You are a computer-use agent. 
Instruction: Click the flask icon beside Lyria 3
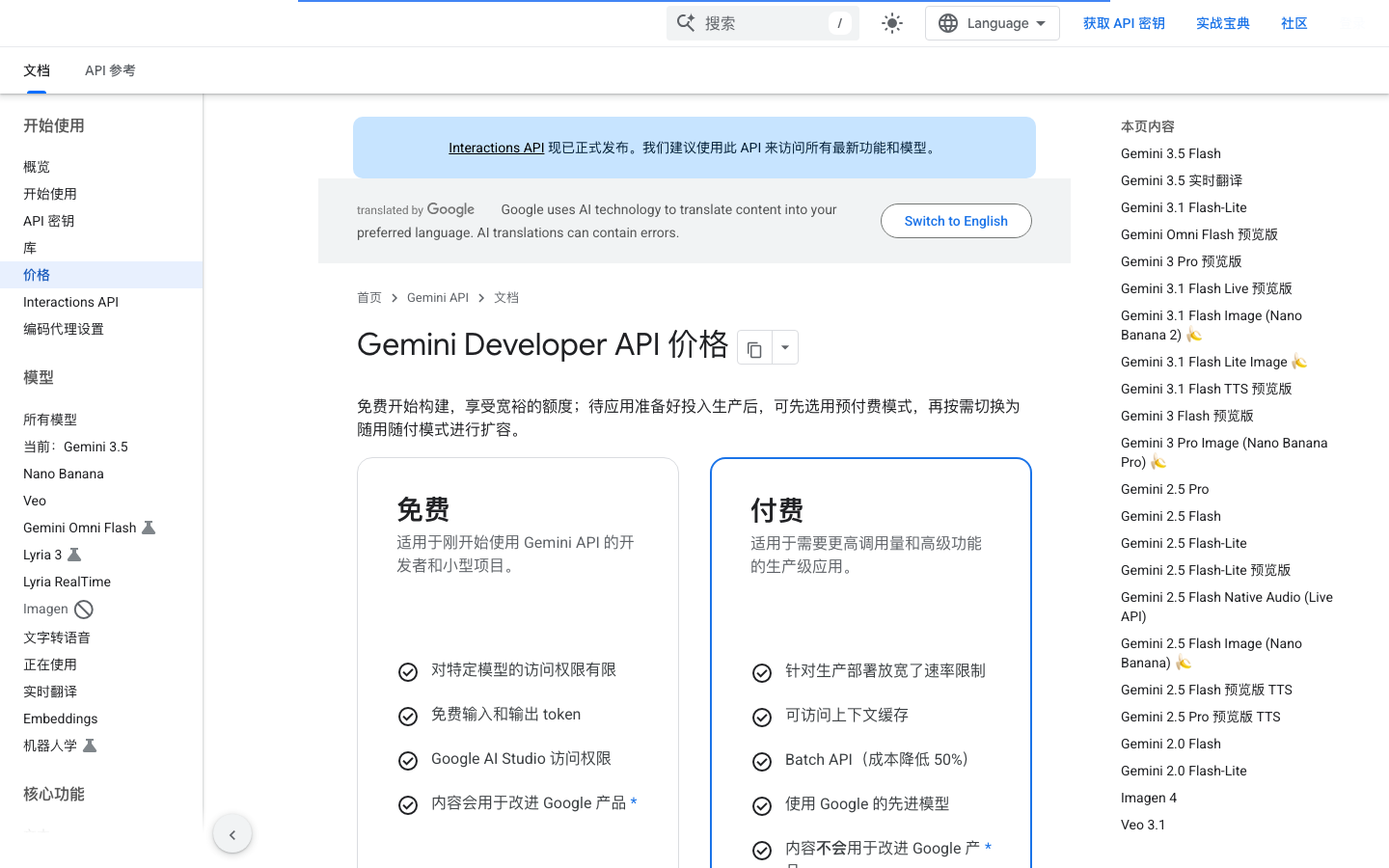[x=74, y=555]
